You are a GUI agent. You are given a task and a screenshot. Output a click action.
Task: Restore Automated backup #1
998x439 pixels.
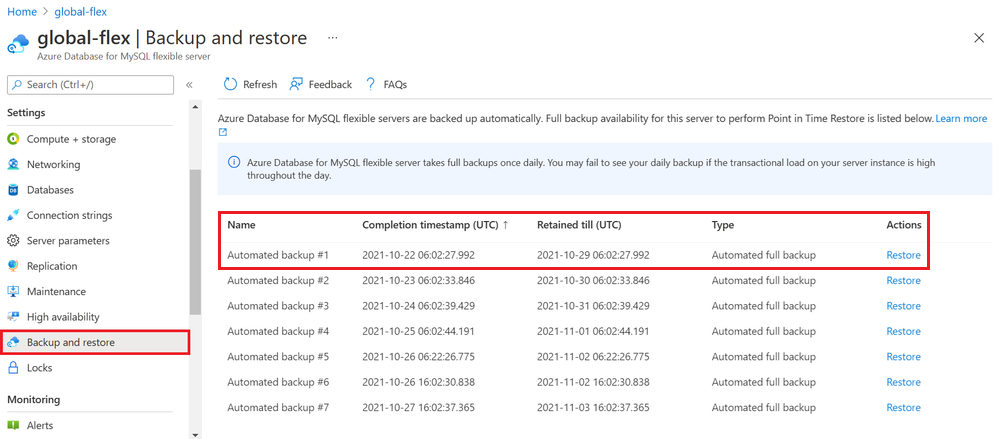[x=903, y=255]
